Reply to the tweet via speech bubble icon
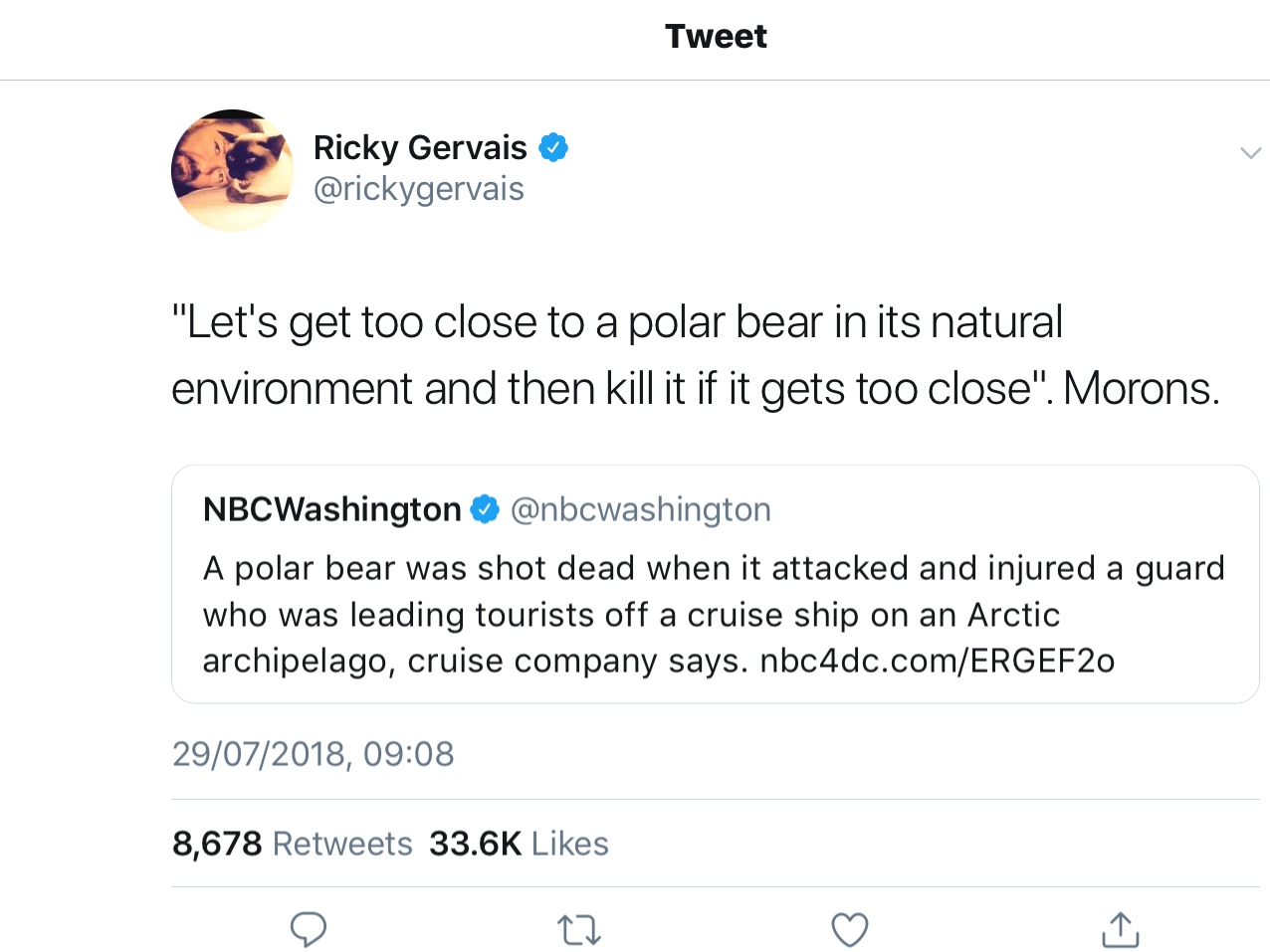 pyautogui.click(x=309, y=929)
